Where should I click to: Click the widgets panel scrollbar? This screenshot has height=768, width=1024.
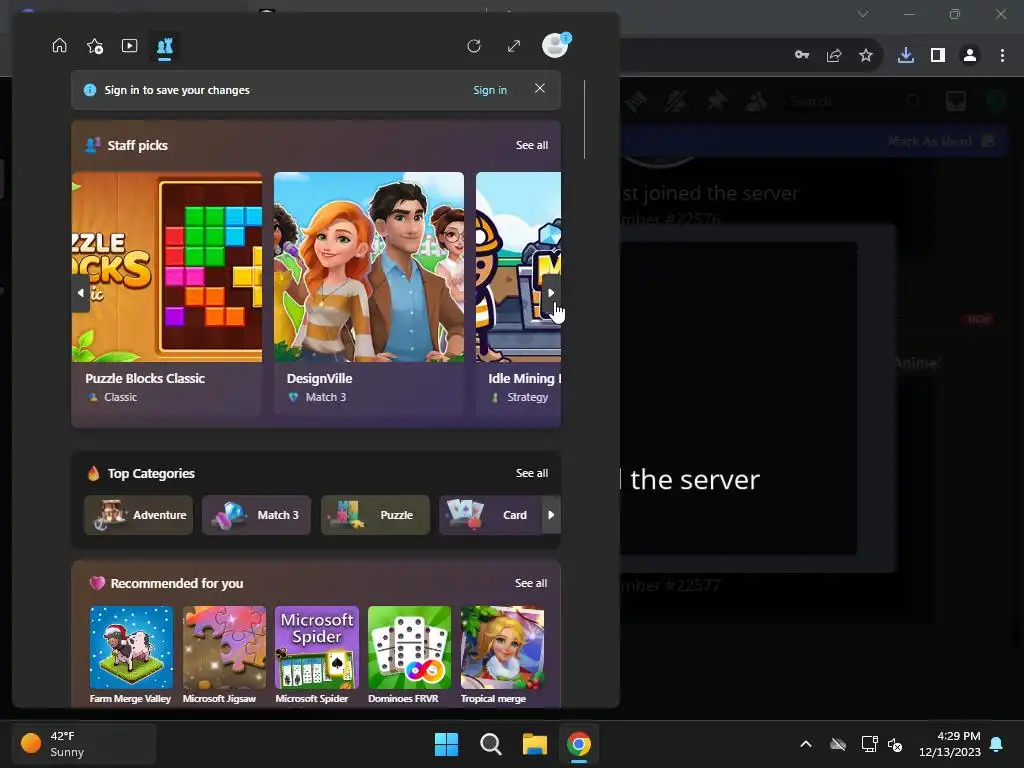click(x=584, y=120)
